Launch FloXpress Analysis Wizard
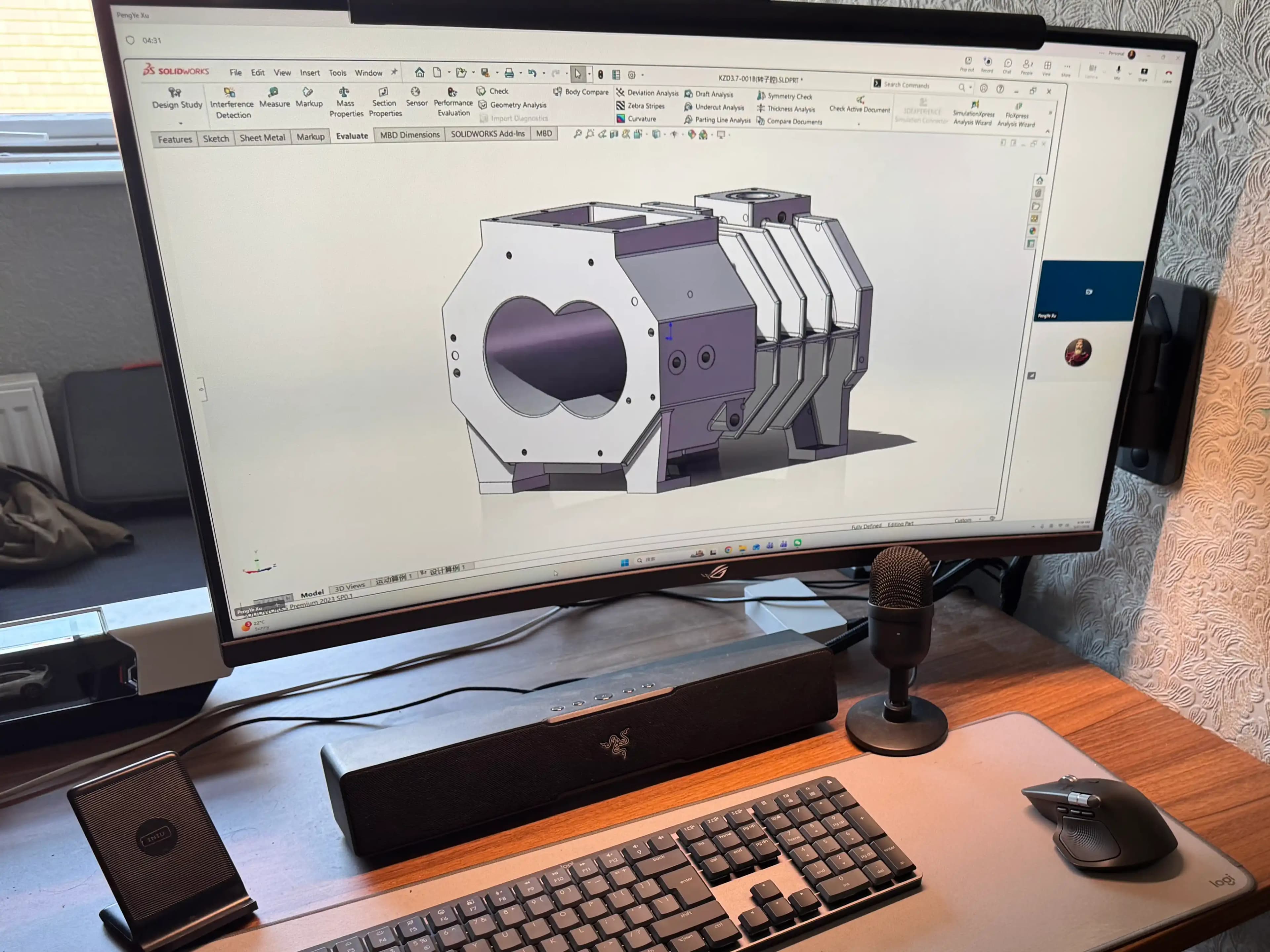The image size is (1270, 952). click(1016, 115)
